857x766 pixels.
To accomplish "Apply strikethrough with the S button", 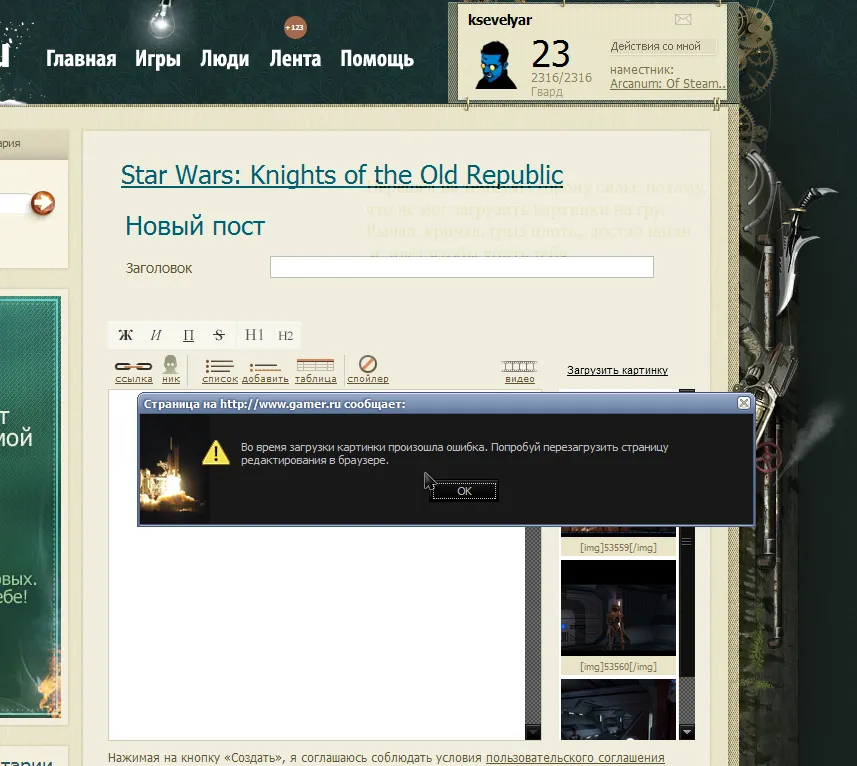I will click(219, 335).
